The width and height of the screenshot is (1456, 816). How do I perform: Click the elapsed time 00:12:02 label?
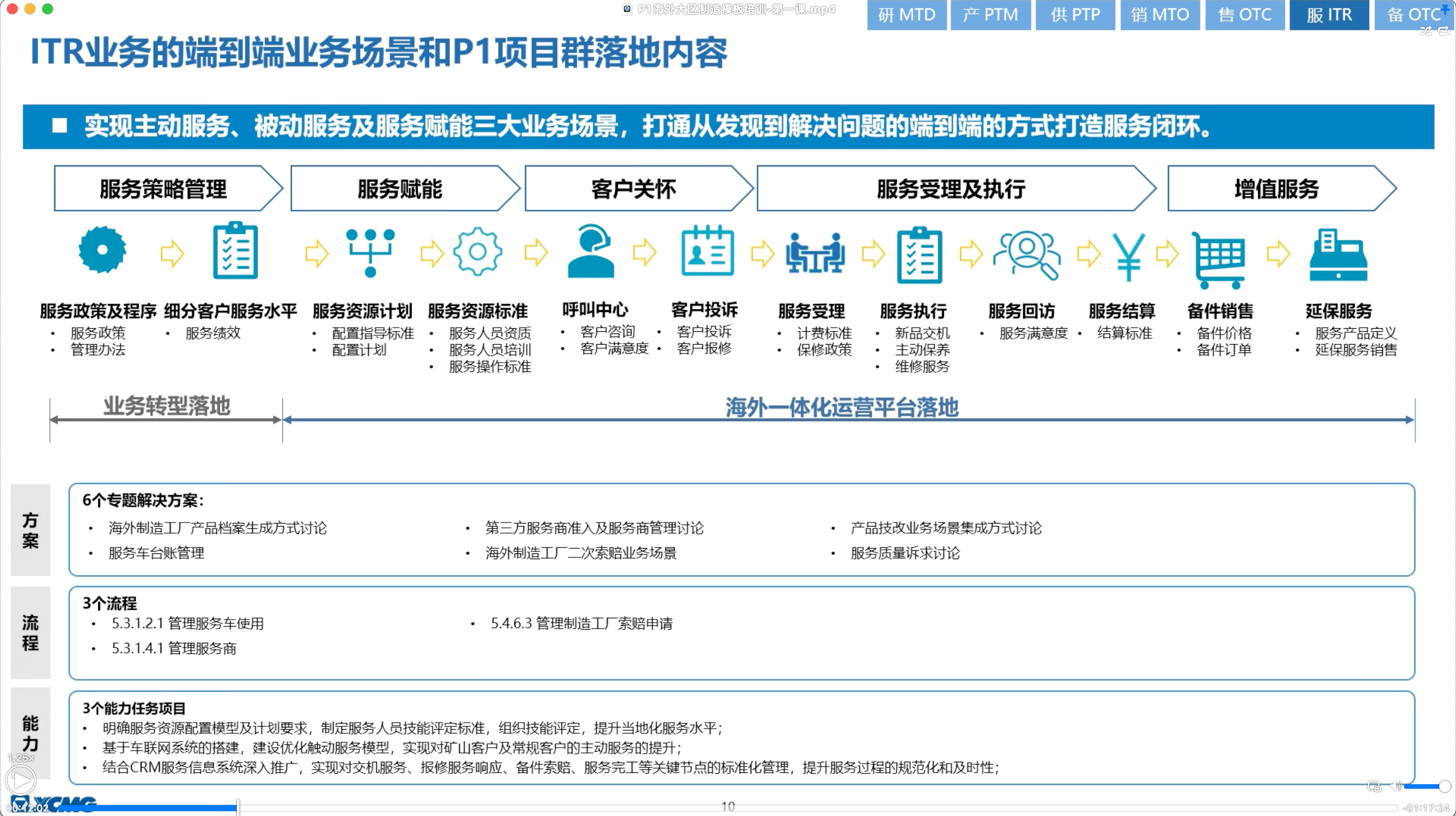tap(27, 808)
